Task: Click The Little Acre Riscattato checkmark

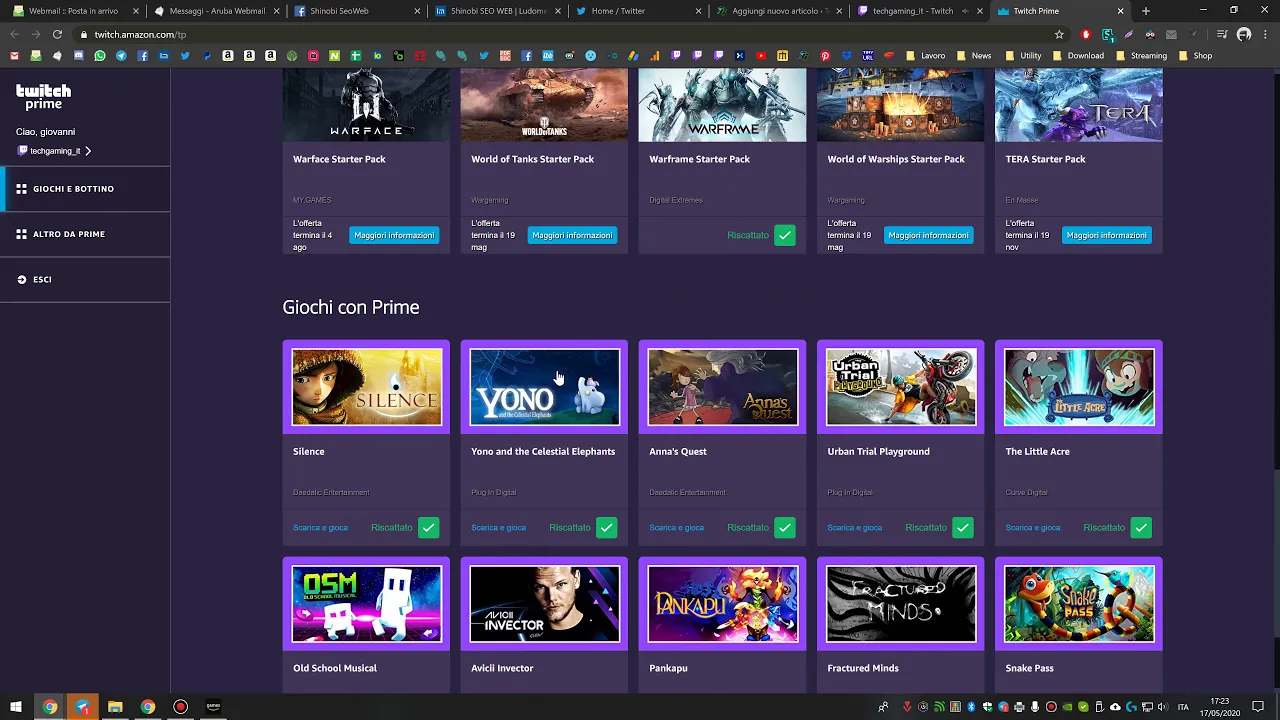Action: [x=1141, y=527]
